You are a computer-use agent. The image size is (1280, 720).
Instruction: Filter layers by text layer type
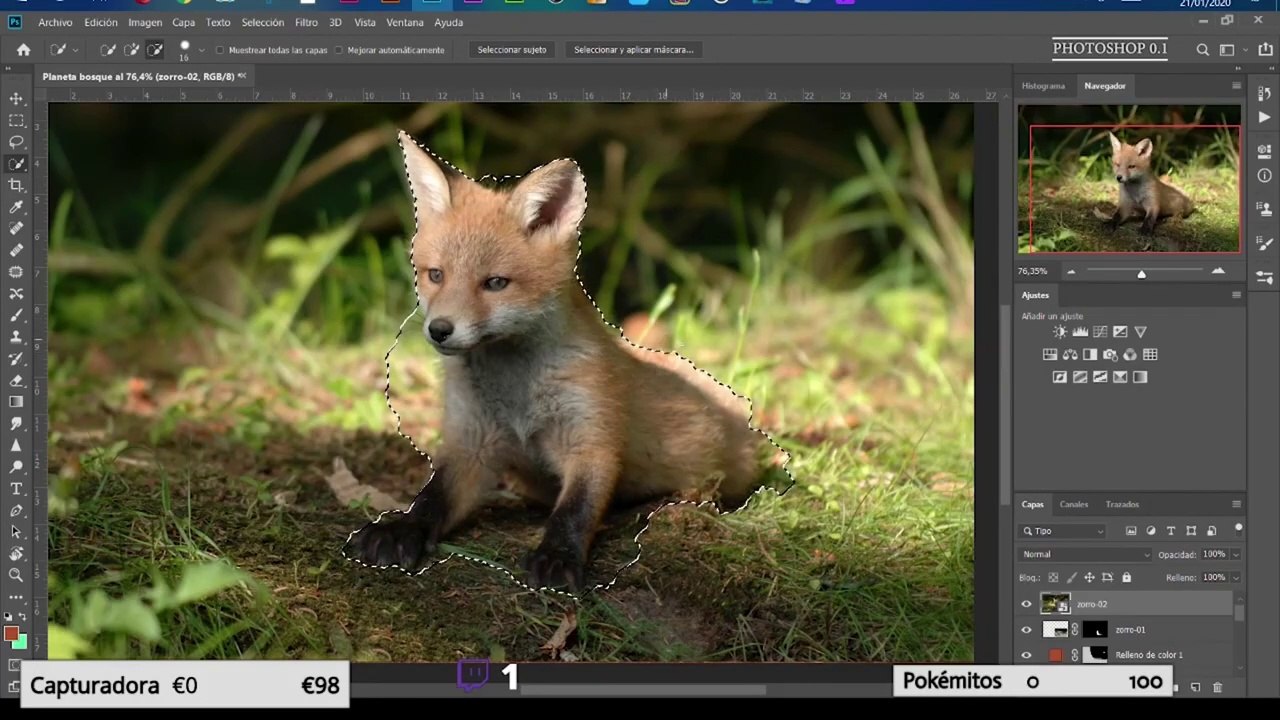(x=1171, y=531)
